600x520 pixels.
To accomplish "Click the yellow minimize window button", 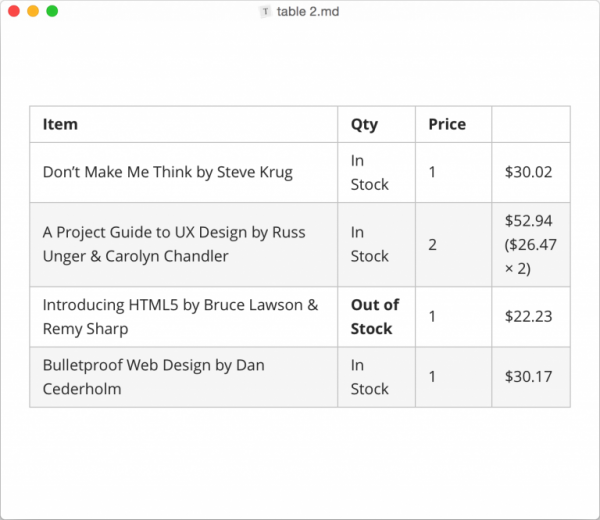I will coord(33,11).
